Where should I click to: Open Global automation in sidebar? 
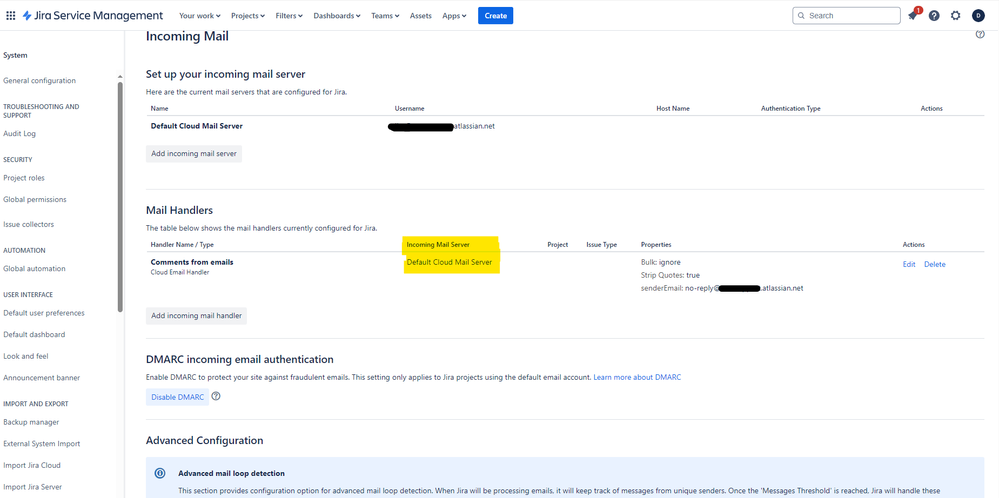pos(34,269)
